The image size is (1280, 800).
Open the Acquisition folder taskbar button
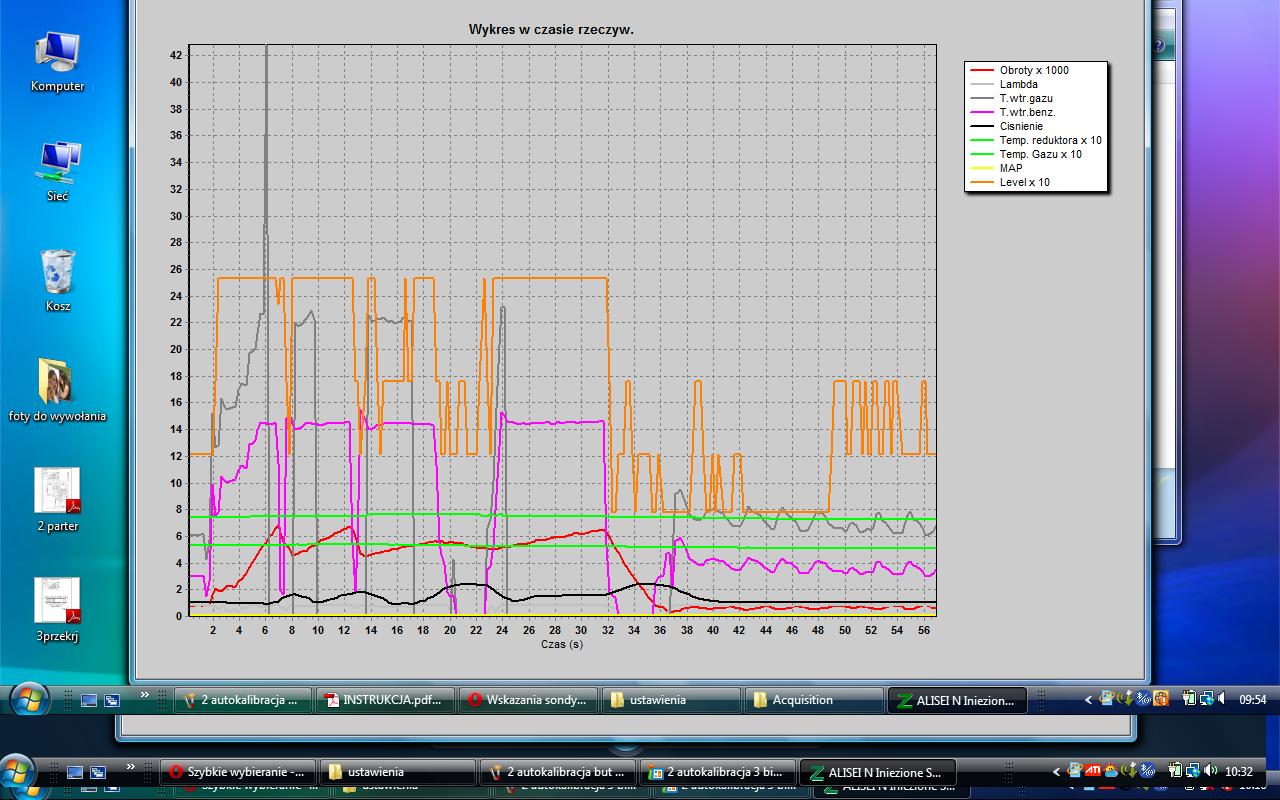(814, 700)
